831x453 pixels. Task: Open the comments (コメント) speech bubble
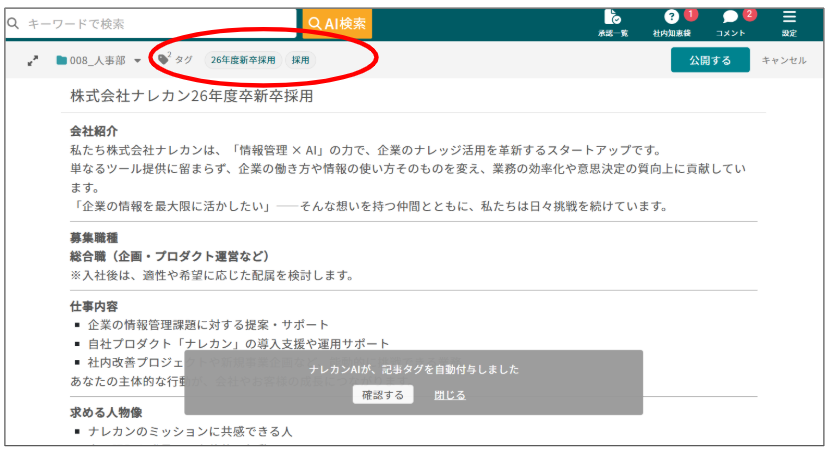click(730, 18)
